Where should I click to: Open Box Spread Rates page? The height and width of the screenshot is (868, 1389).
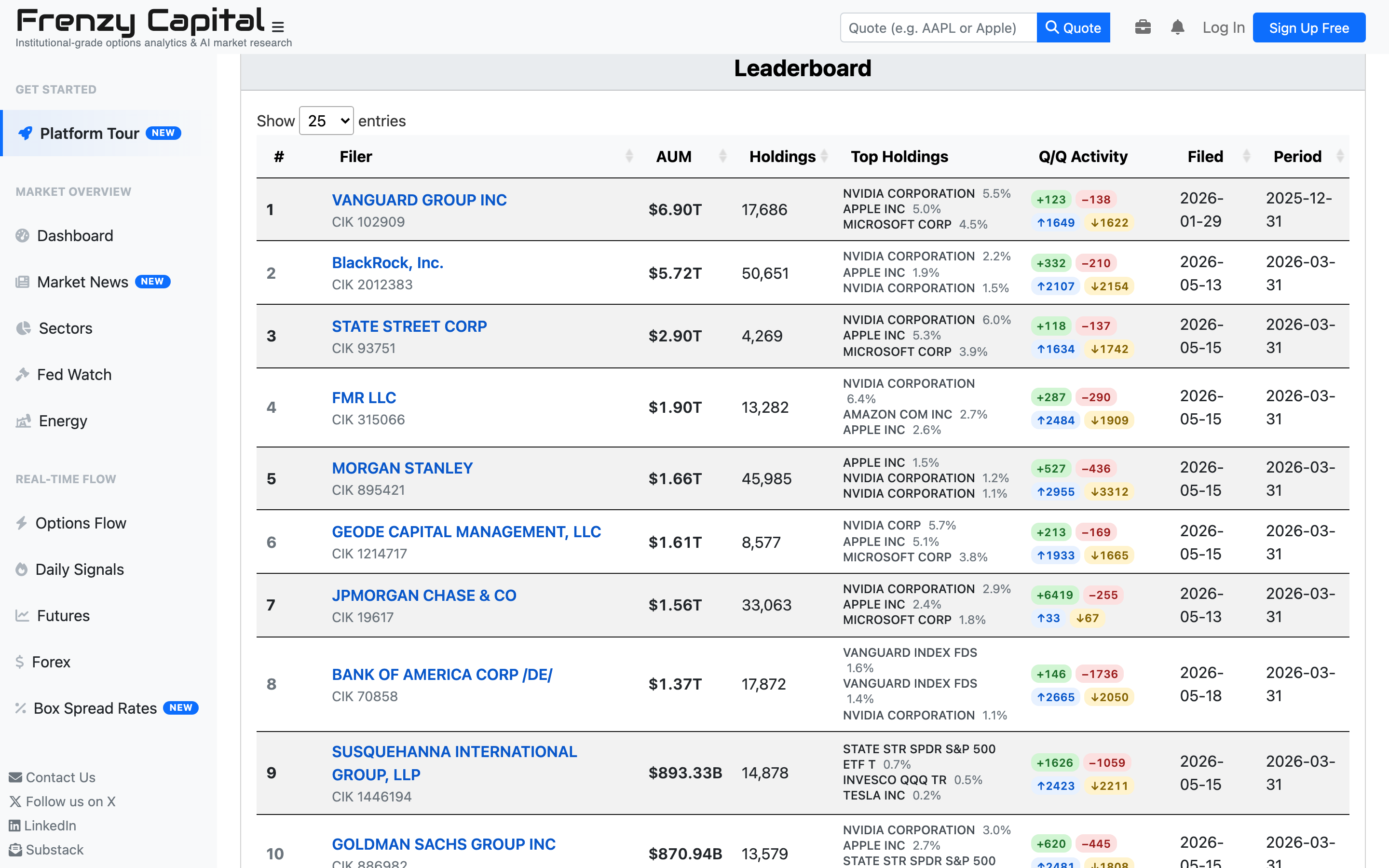click(x=95, y=708)
